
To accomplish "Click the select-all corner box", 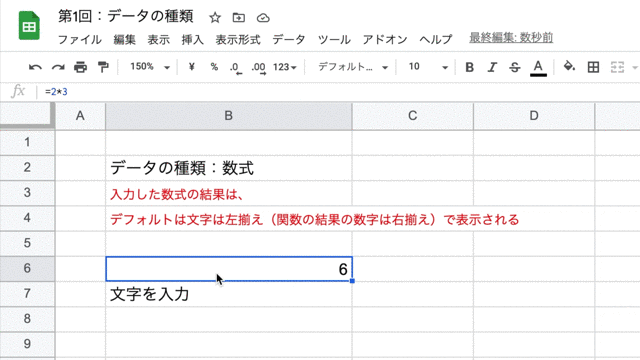I will click(27, 116).
